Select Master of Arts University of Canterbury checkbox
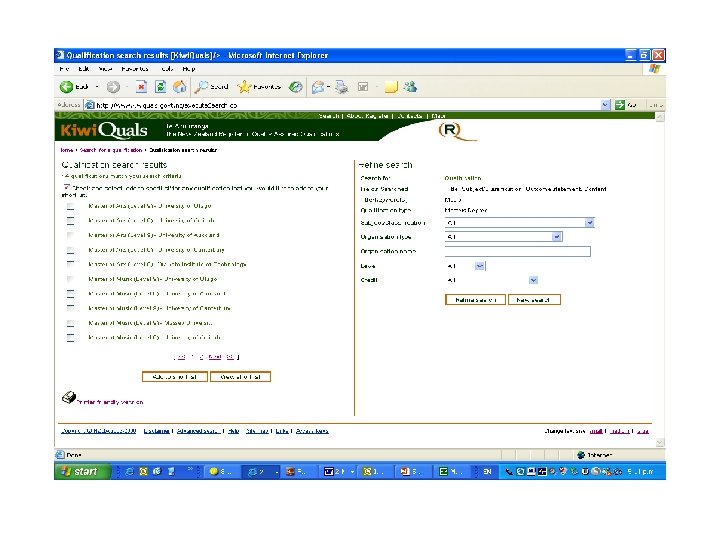Image resolution: width=720 pixels, height=540 pixels. (x=70, y=250)
